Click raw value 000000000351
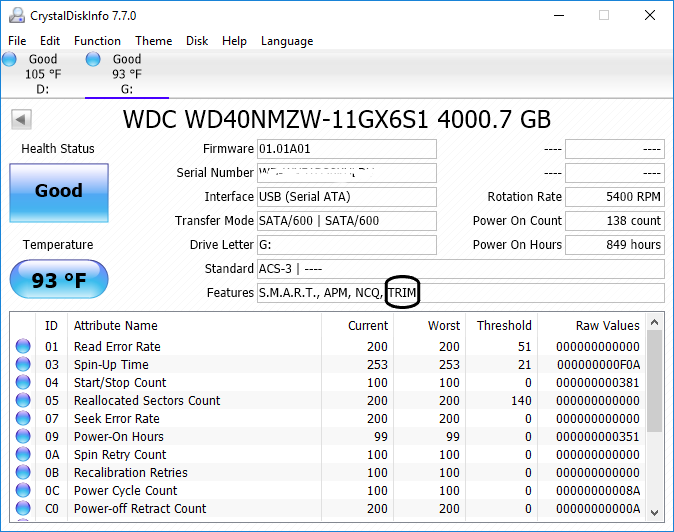The height and width of the screenshot is (532, 674). (x=597, y=437)
